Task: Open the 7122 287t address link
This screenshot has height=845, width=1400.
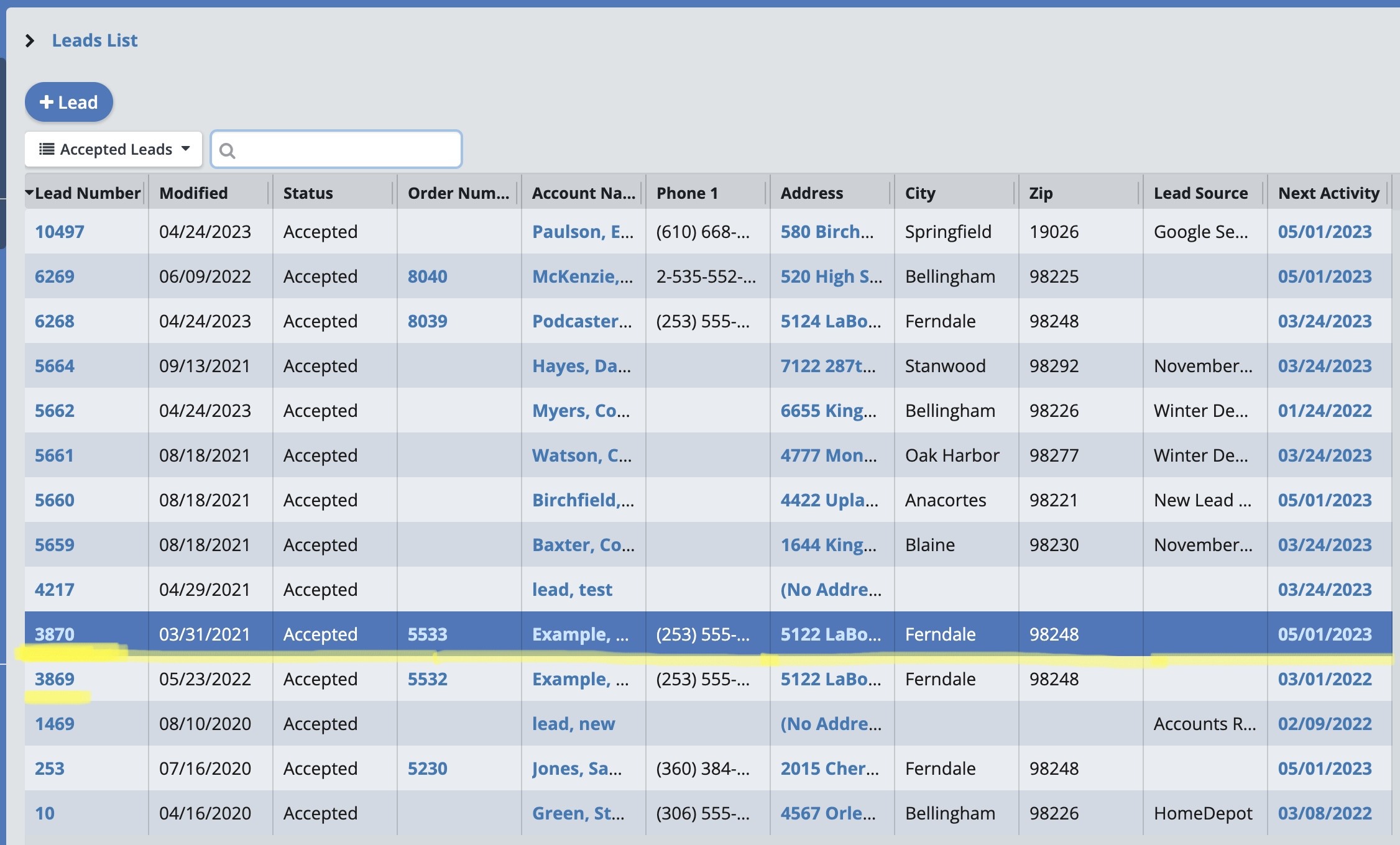Action: pos(827,366)
